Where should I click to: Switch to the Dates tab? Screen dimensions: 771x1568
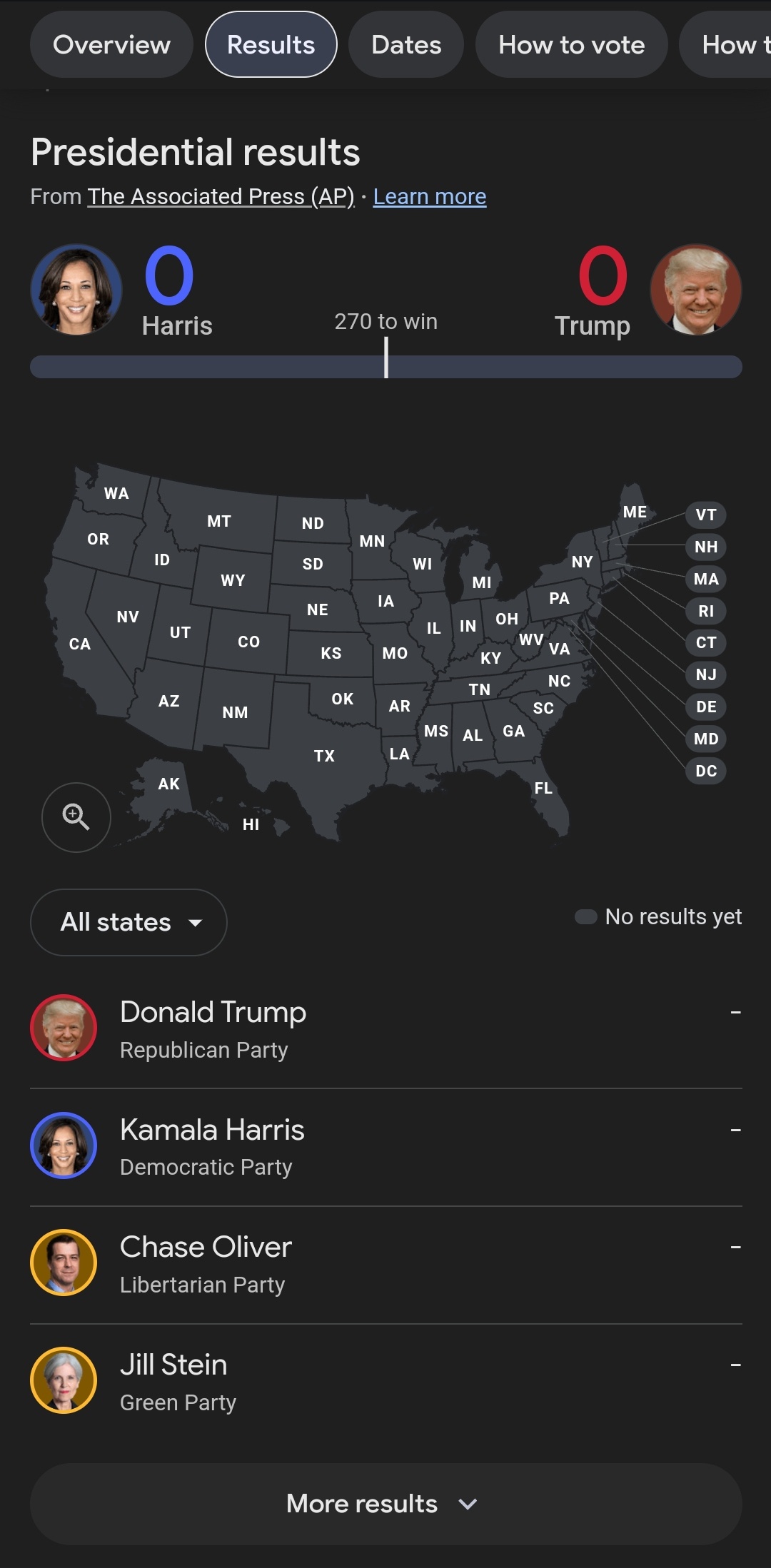tap(406, 45)
